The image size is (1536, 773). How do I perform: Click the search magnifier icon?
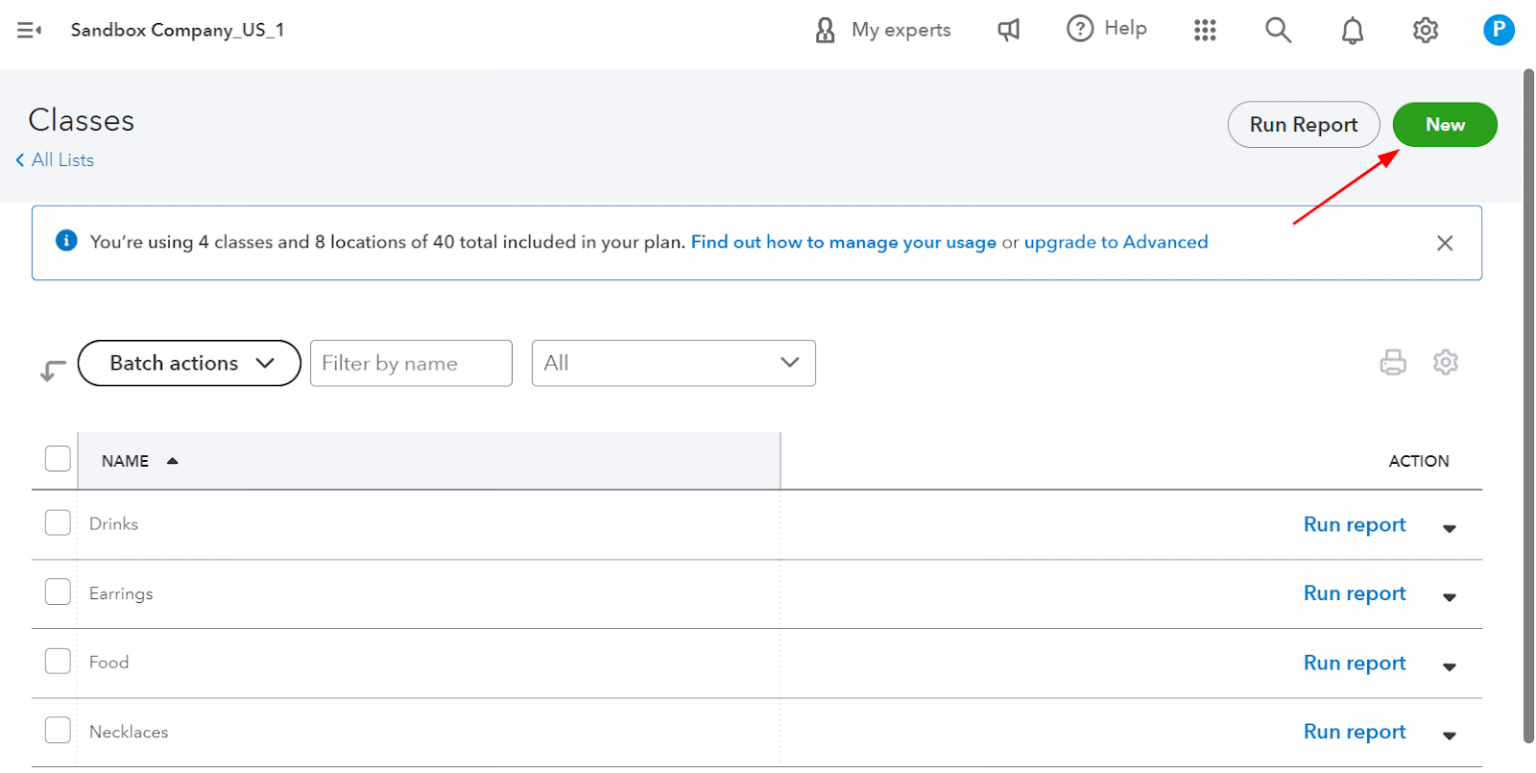pos(1278,30)
